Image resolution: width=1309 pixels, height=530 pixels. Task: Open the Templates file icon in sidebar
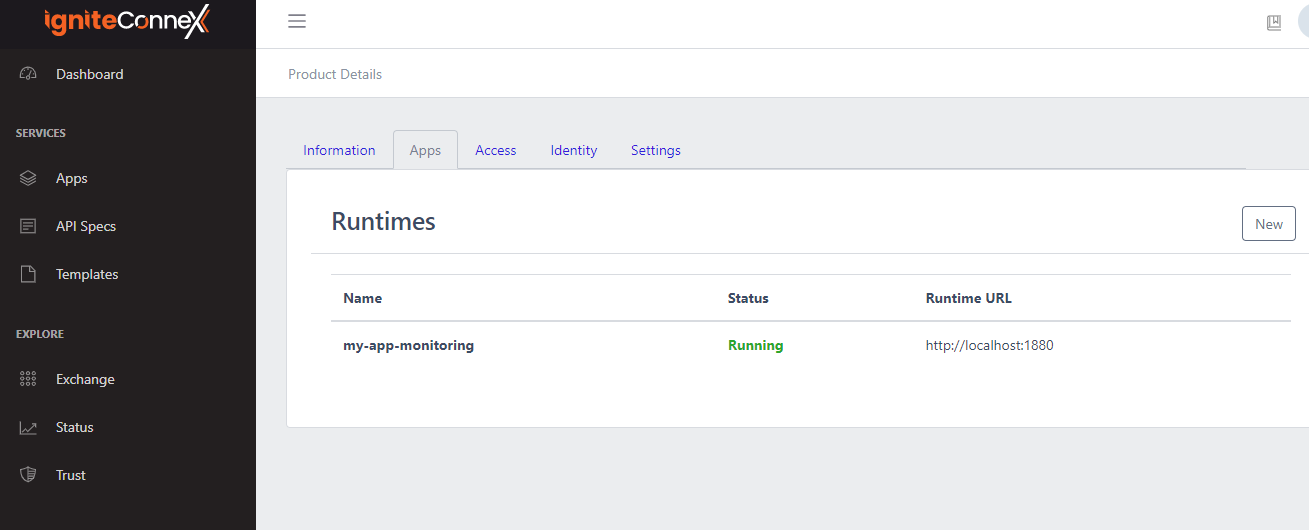coord(28,274)
